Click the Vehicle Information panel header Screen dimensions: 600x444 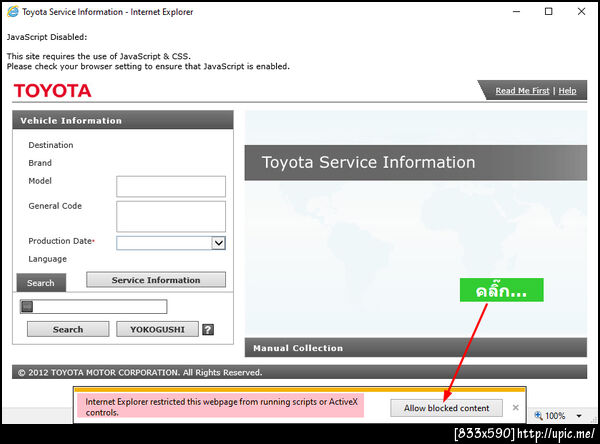123,120
